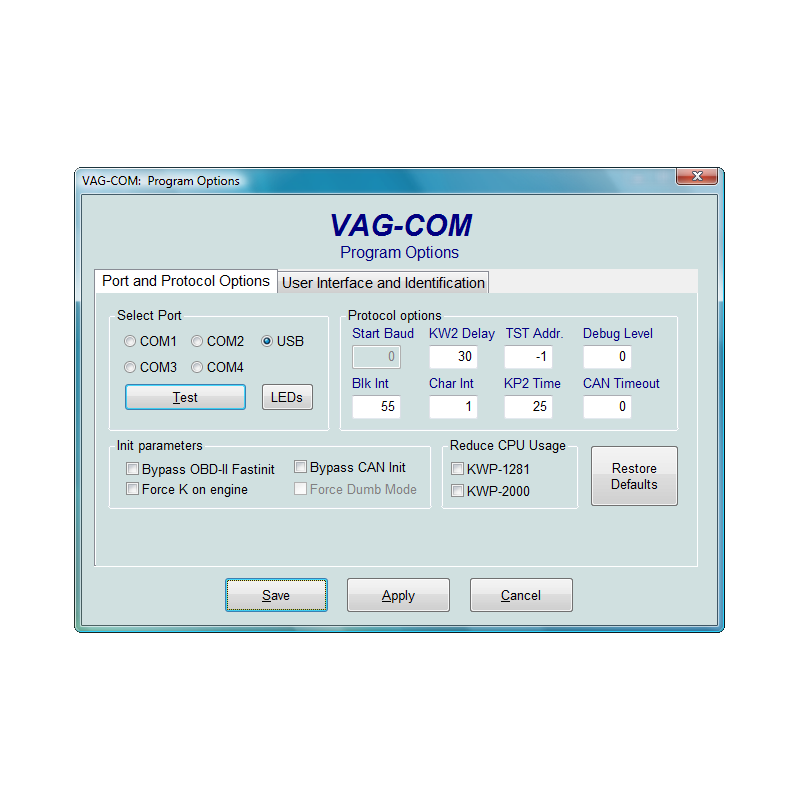Click the 'Start Baud' label

click(383, 334)
